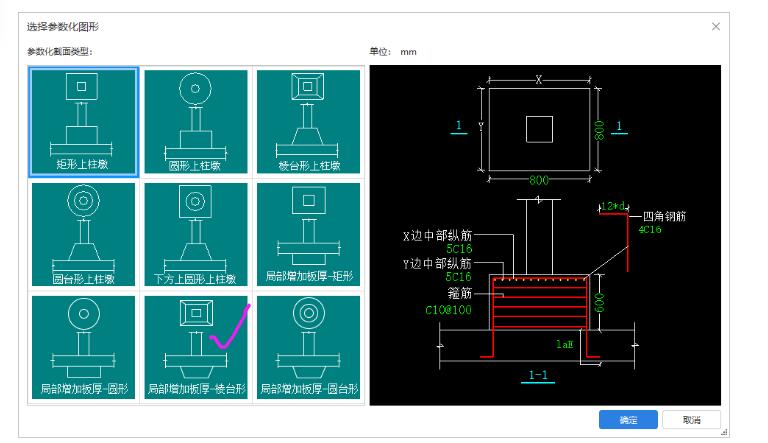
Task: Edit 5C16 under Y边中部纵筋
Action: tap(459, 277)
